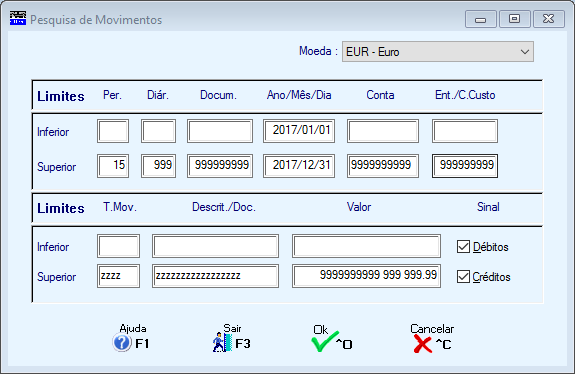Close the Pesquisa de Movimentos window

[x=549, y=19]
